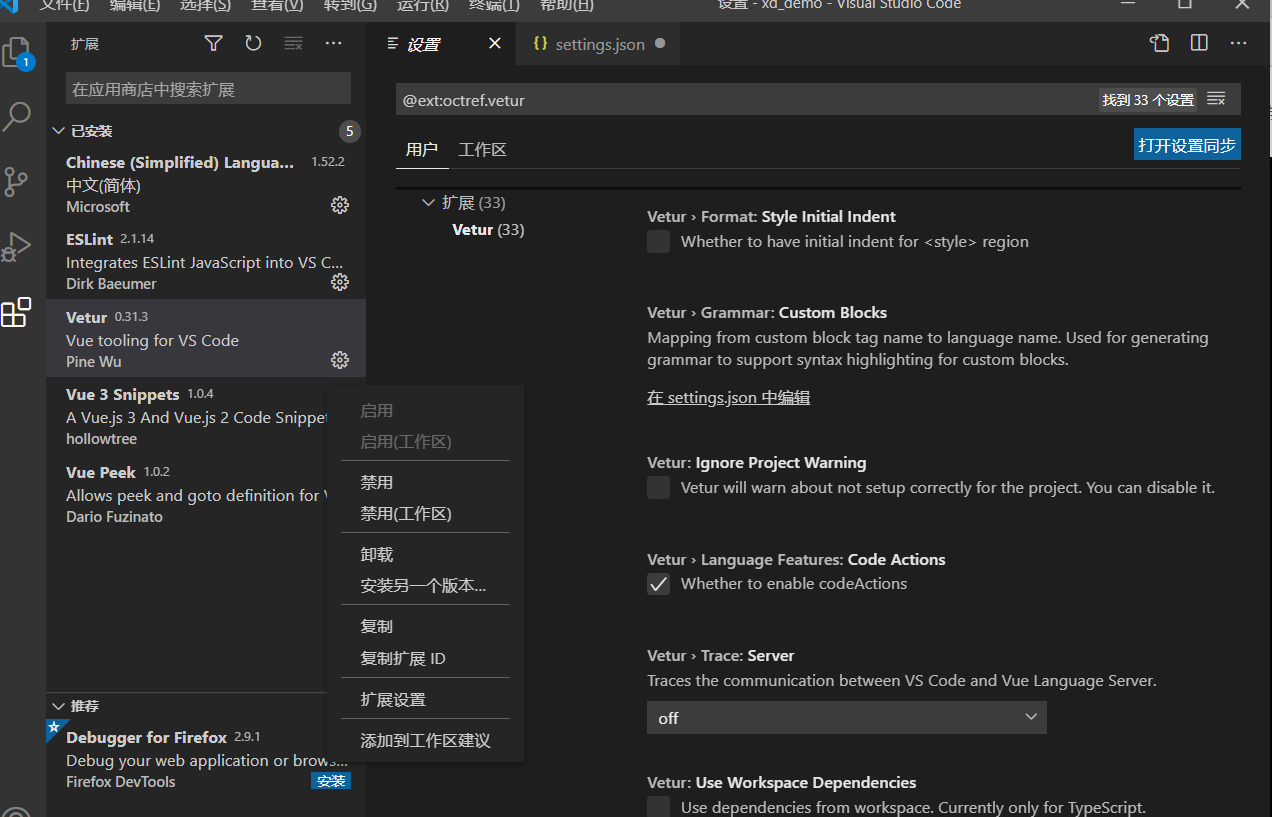This screenshot has width=1272, height=817.
Task: Open extensions panel more actions menu
Action: [333, 43]
